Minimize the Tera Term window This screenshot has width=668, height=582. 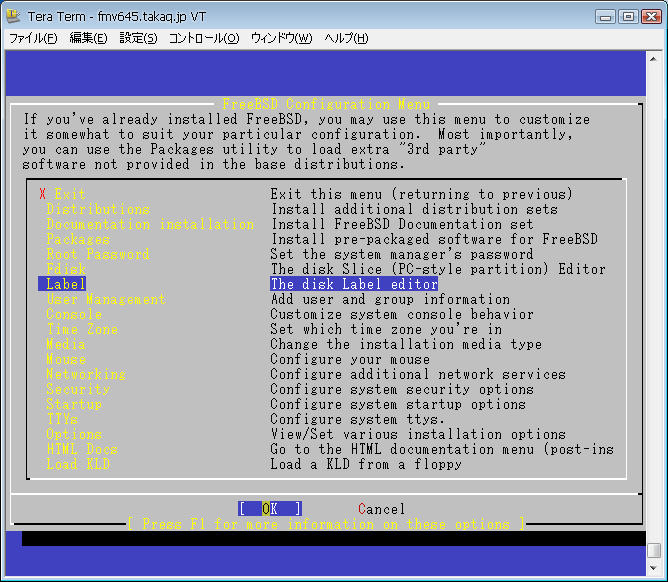(605, 17)
